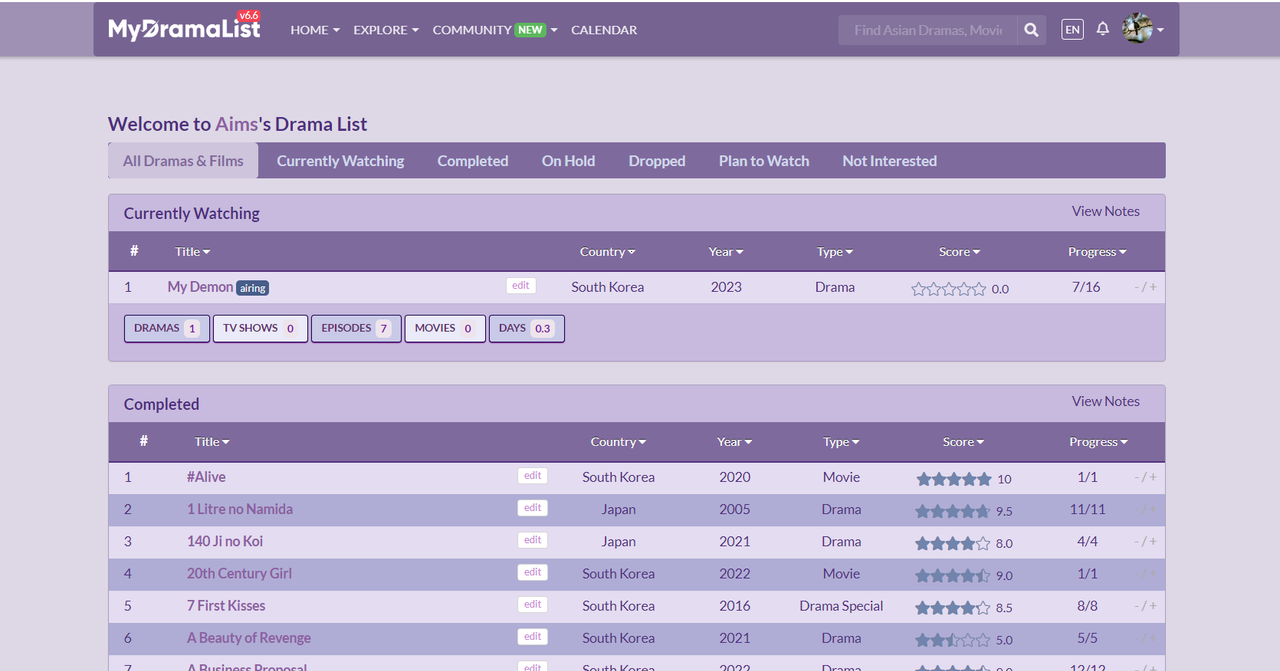Open the user avatar menu
Screen dimensions: 1280x671
tap(1142, 29)
